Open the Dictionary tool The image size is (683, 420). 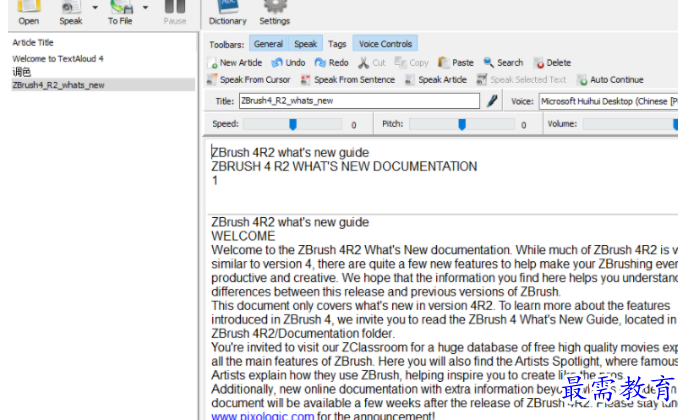click(227, 12)
